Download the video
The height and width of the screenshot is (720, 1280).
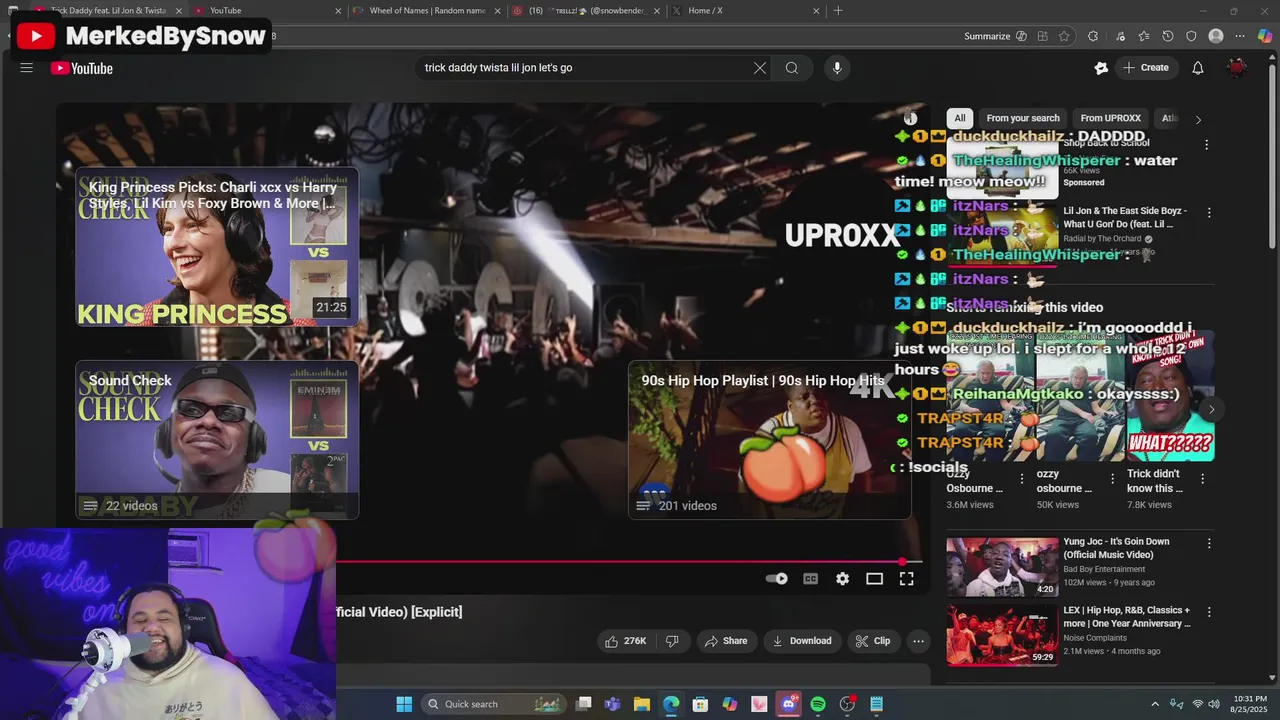pyautogui.click(x=802, y=641)
